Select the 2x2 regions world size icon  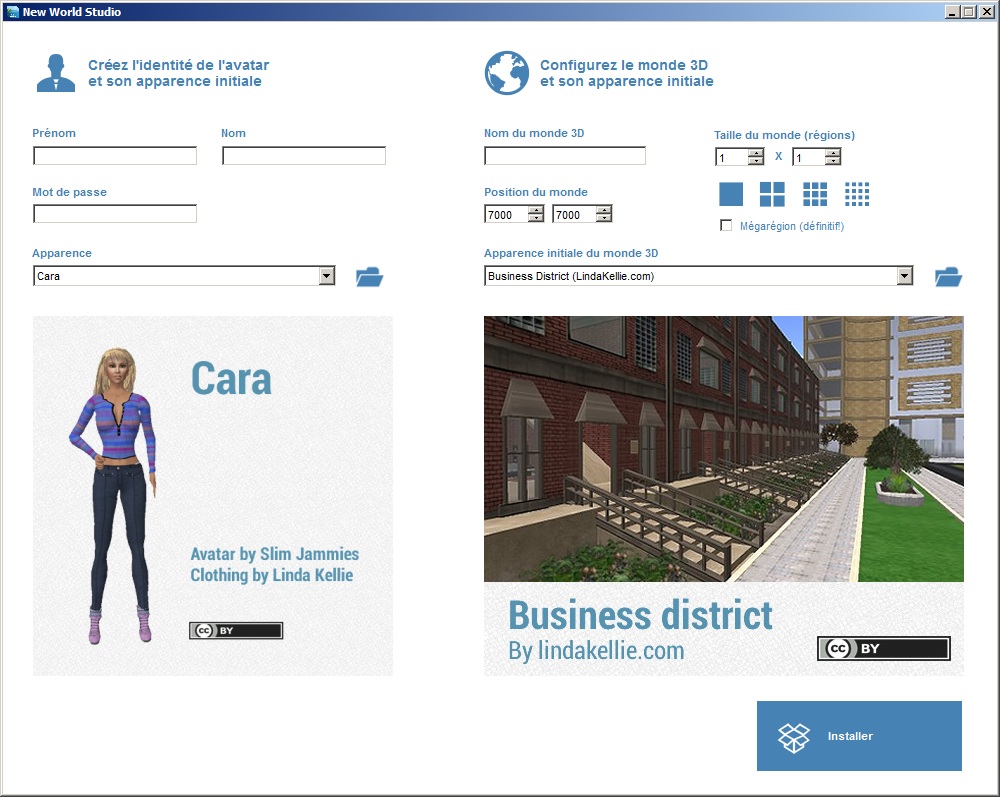(x=772, y=194)
